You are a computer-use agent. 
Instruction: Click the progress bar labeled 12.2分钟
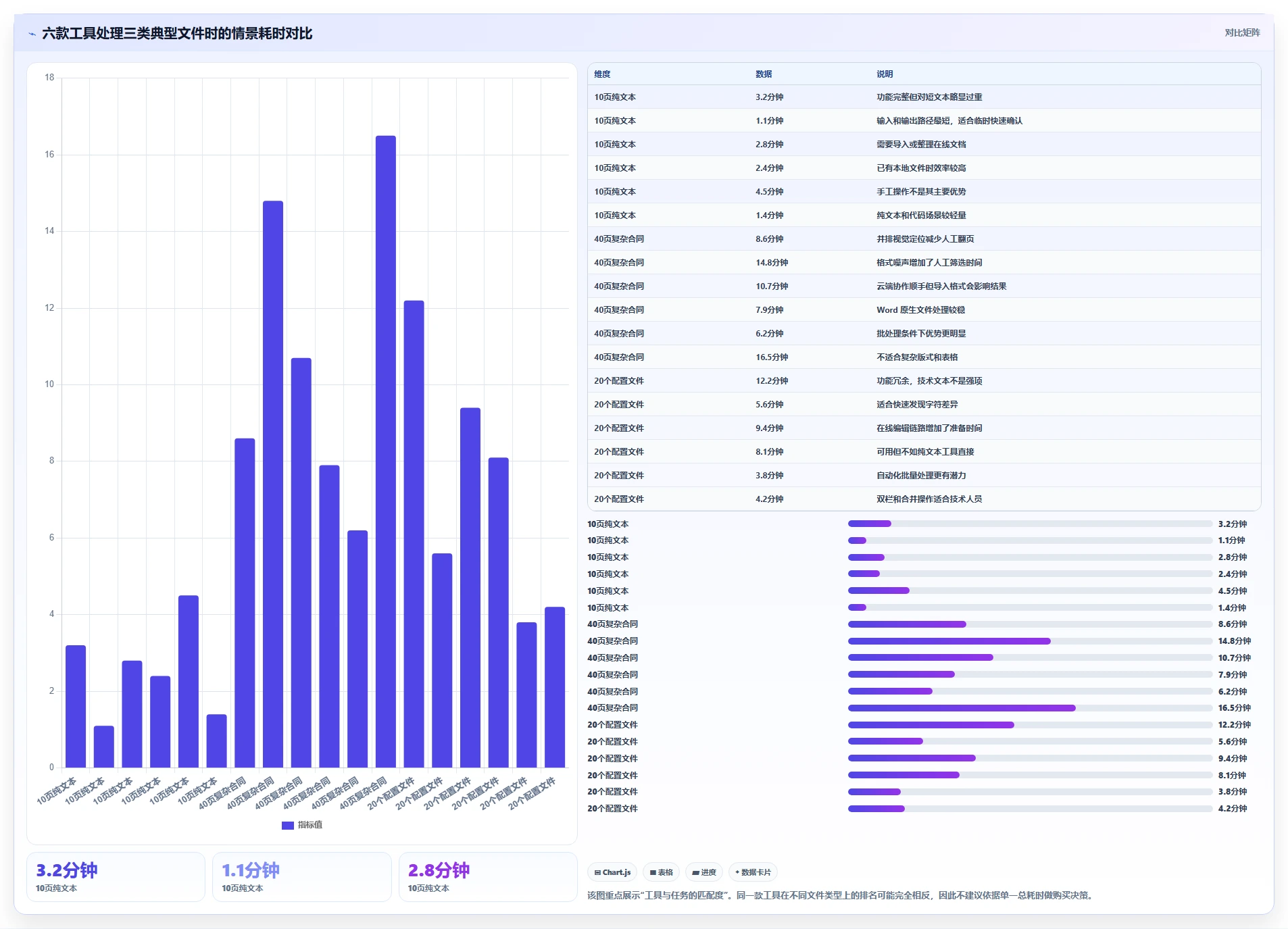point(1030,725)
